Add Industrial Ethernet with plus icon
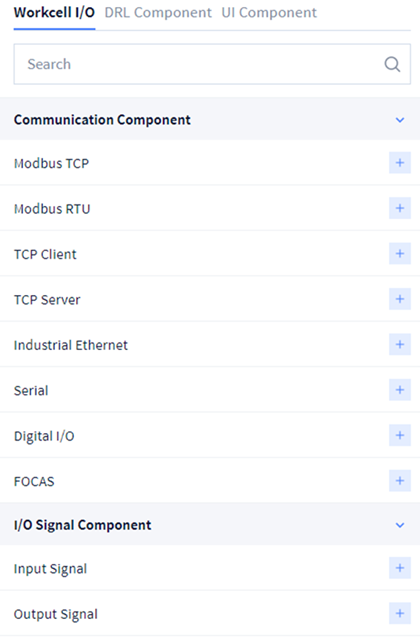420x643 pixels. point(399,344)
